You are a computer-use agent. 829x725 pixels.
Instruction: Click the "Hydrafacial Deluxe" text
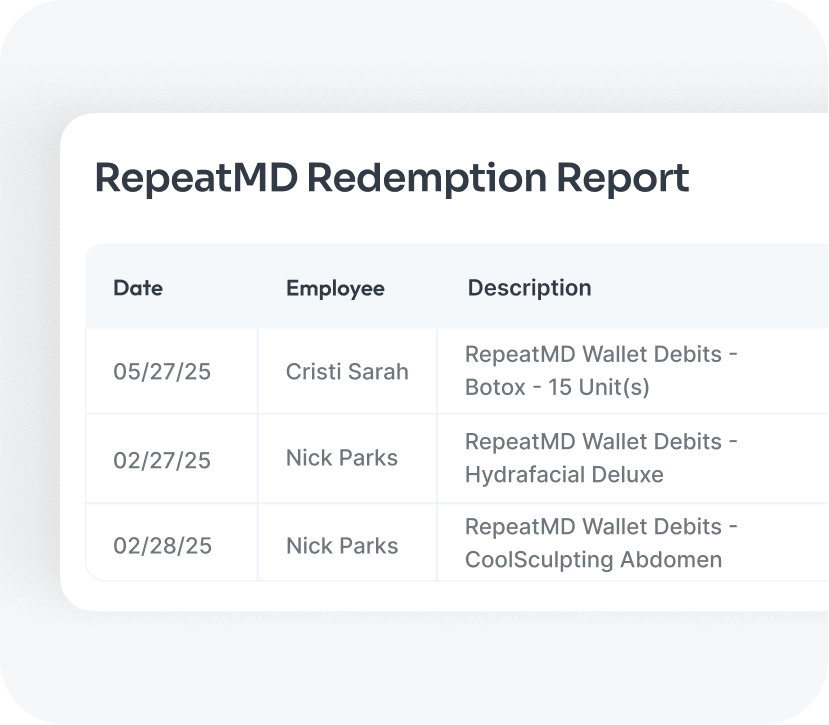coord(564,474)
